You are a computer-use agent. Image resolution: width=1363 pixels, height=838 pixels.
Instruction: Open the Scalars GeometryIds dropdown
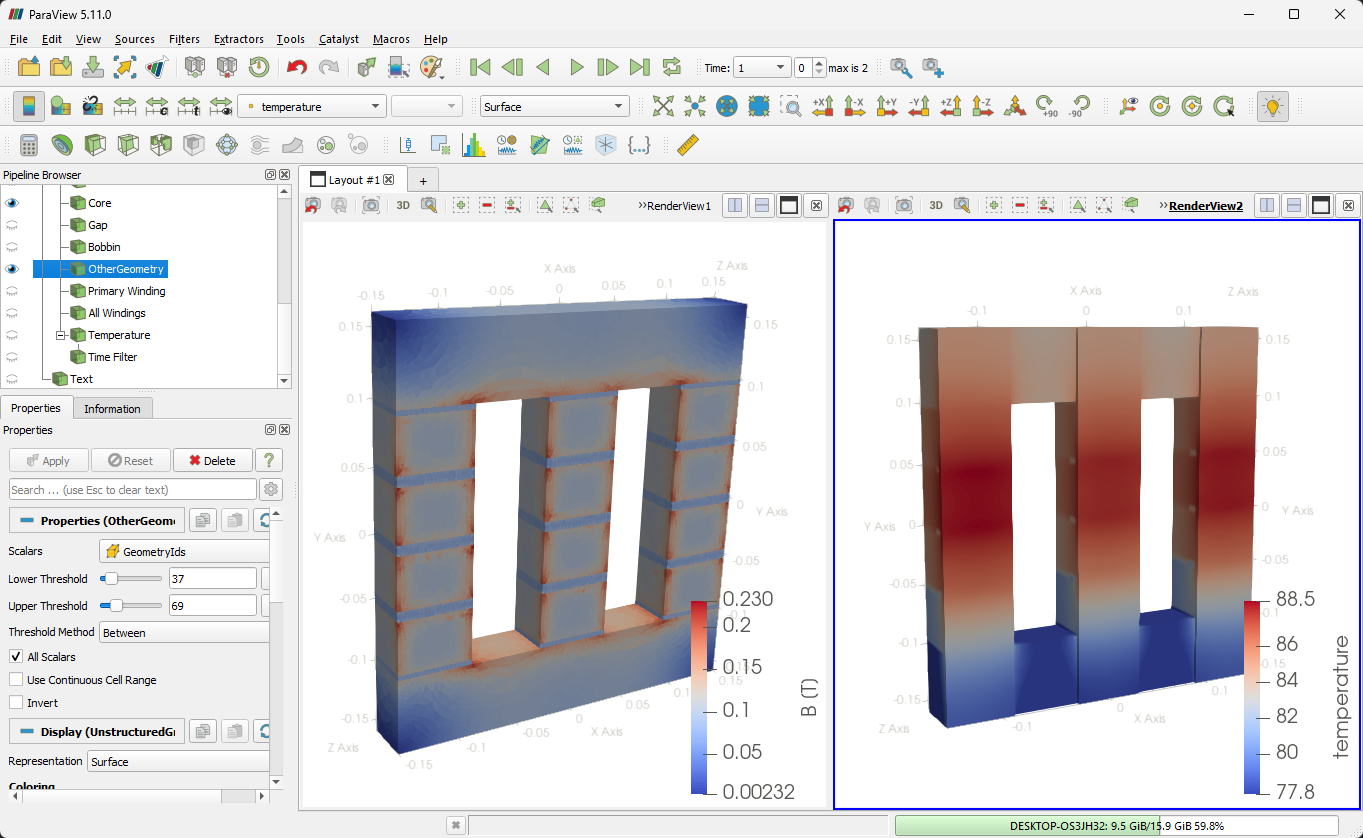pyautogui.click(x=185, y=551)
